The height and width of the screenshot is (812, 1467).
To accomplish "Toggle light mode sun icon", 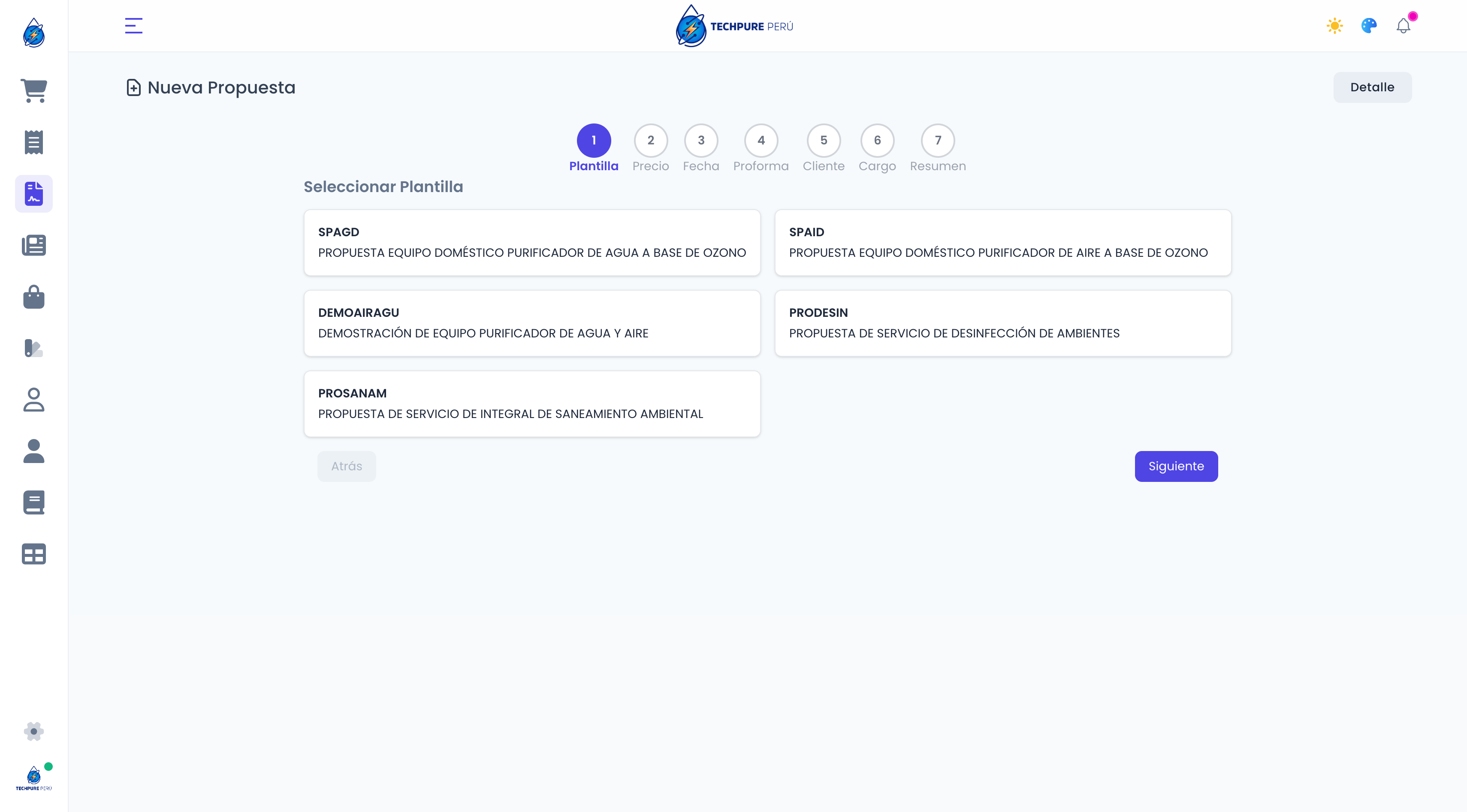I will [x=1334, y=26].
